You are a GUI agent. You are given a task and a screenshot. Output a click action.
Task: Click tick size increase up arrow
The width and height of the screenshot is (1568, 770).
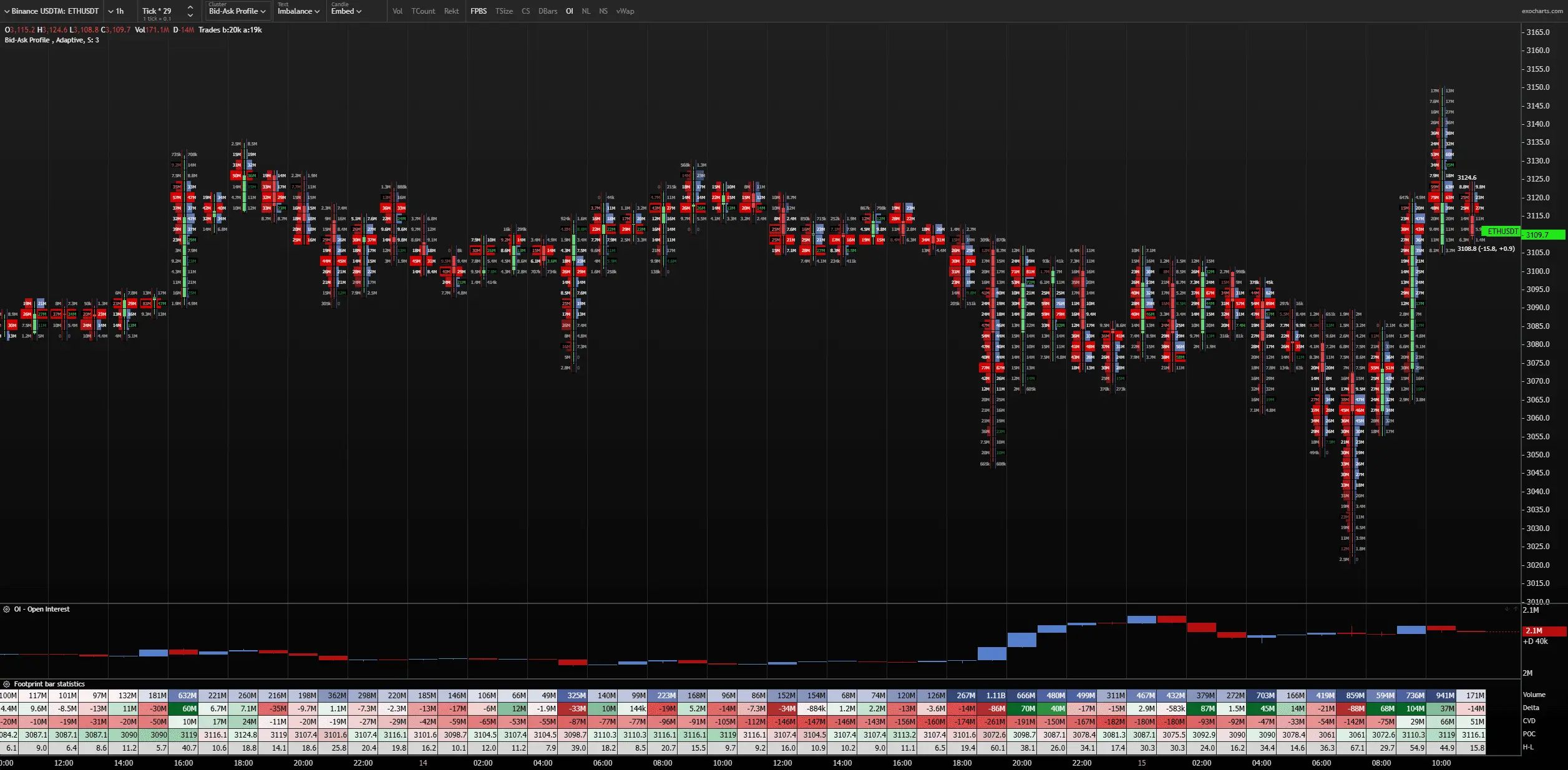click(x=190, y=7)
